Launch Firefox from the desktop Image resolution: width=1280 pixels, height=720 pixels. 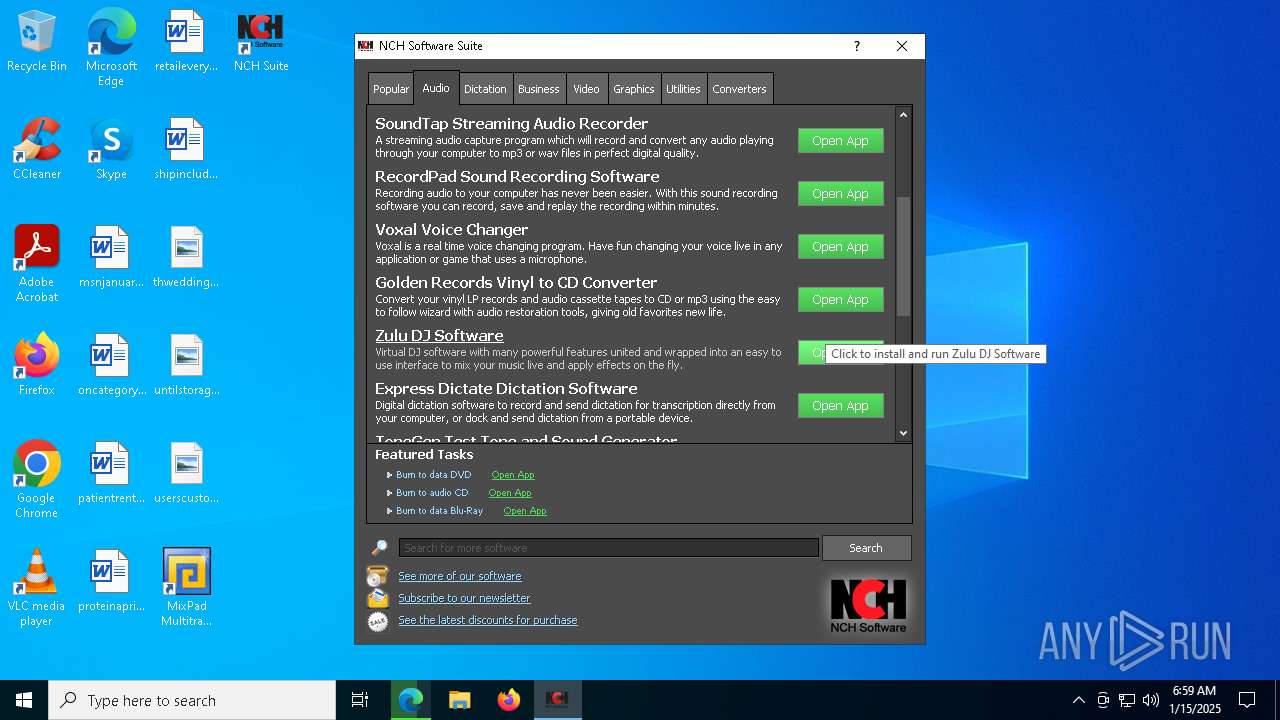37,366
